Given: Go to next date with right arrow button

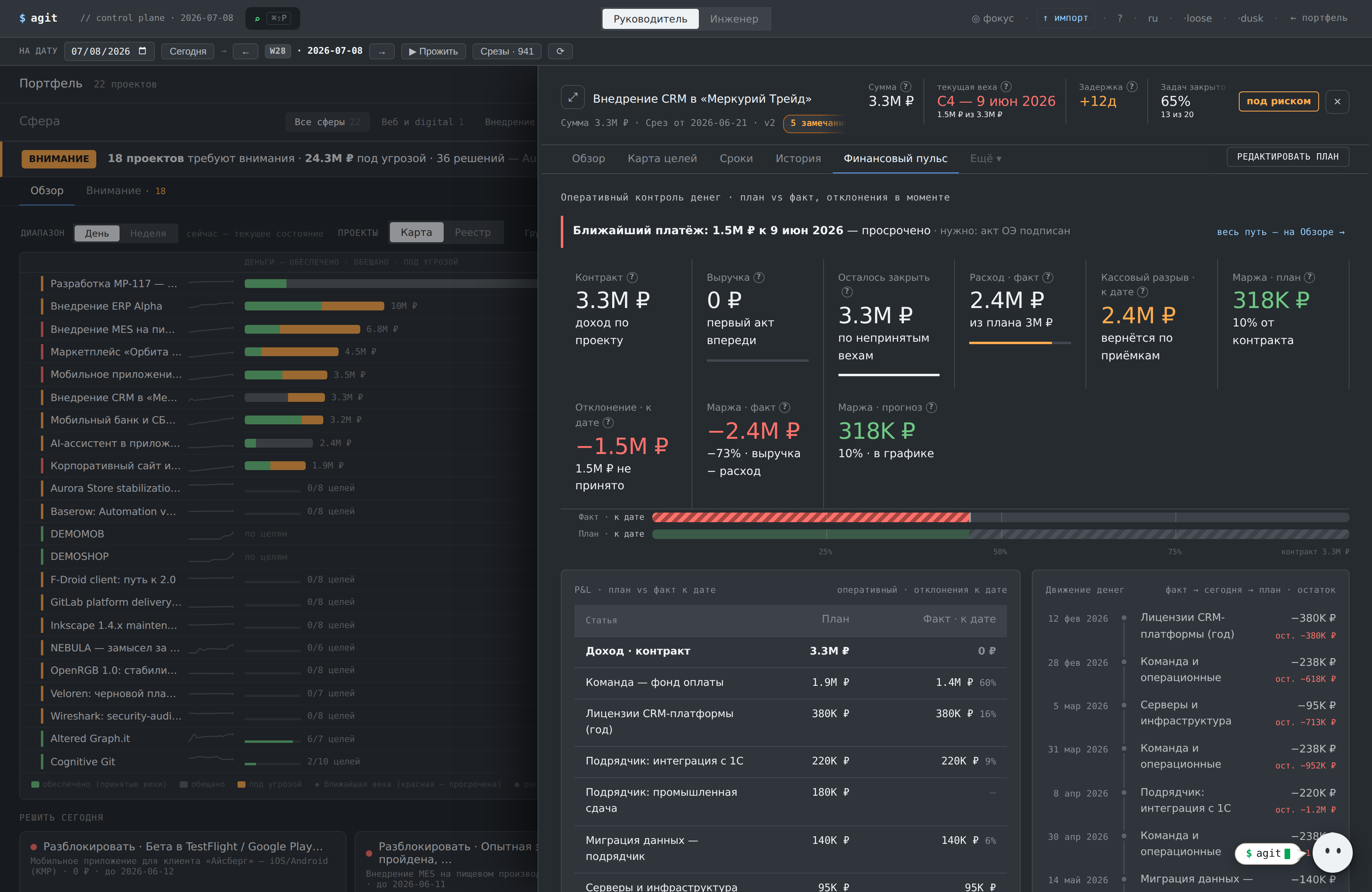Looking at the screenshot, I should [x=382, y=51].
